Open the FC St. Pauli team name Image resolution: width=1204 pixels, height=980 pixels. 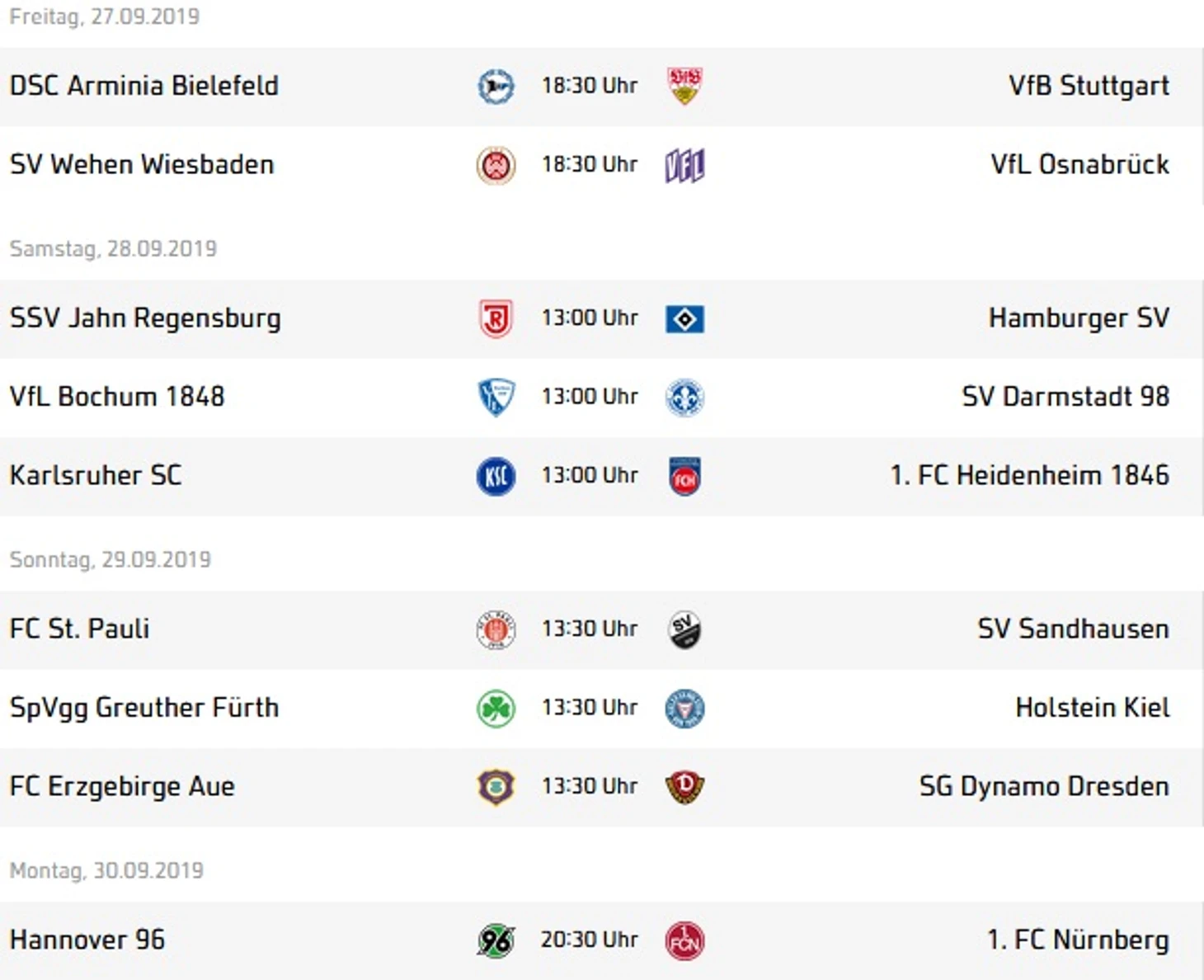[79, 629]
